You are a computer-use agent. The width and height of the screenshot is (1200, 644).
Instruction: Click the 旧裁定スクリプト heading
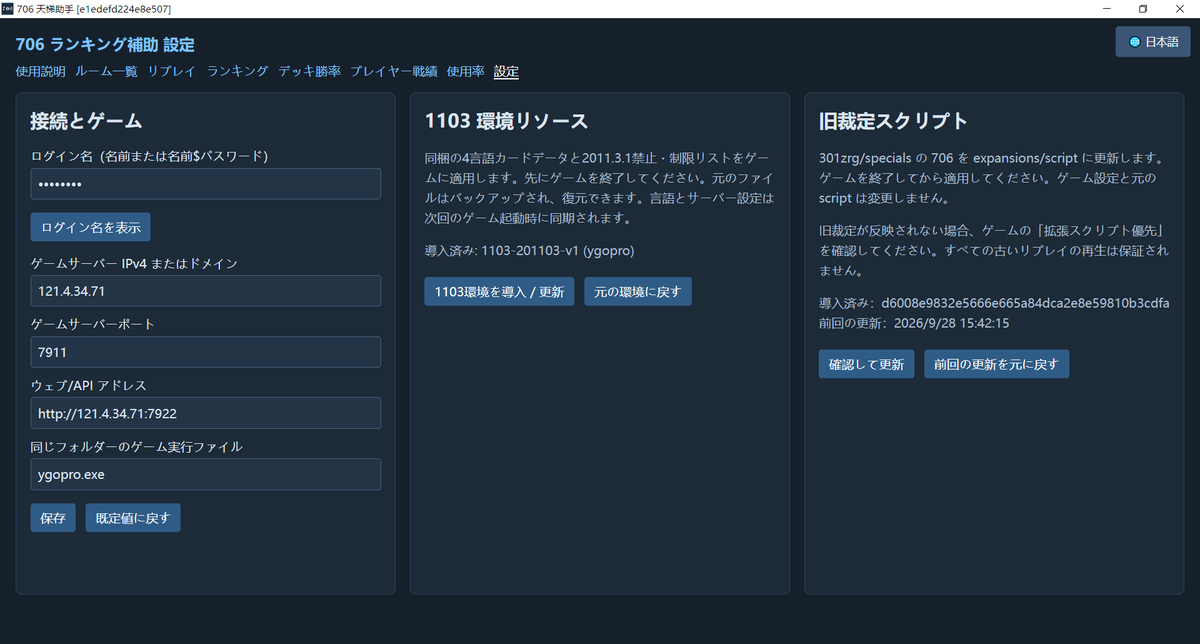pos(893,121)
